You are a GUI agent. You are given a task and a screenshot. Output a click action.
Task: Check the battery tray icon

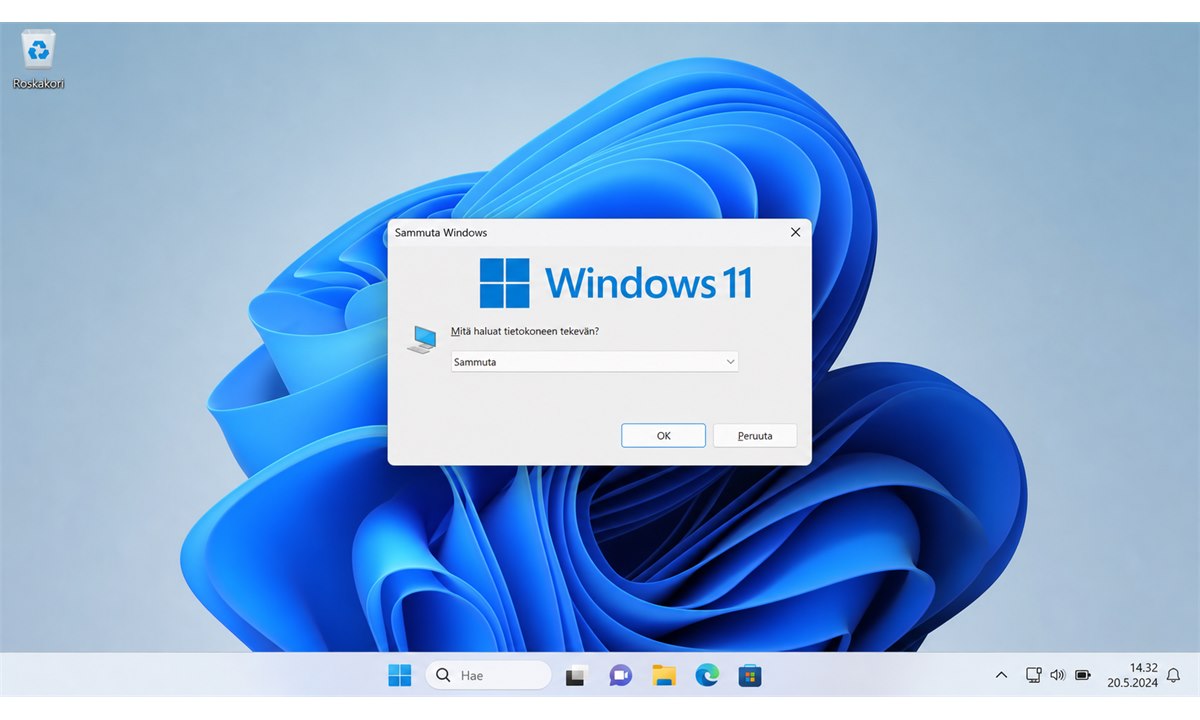(1083, 675)
